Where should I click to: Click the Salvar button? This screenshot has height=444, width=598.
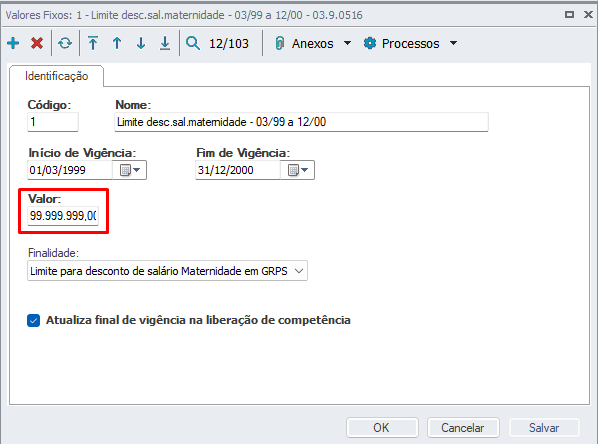(544, 428)
